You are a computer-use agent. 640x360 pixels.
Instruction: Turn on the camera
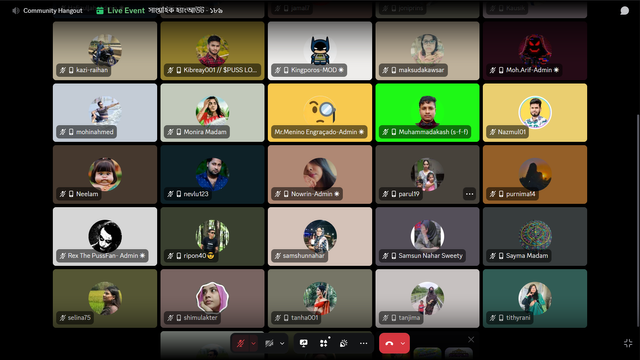[269, 343]
